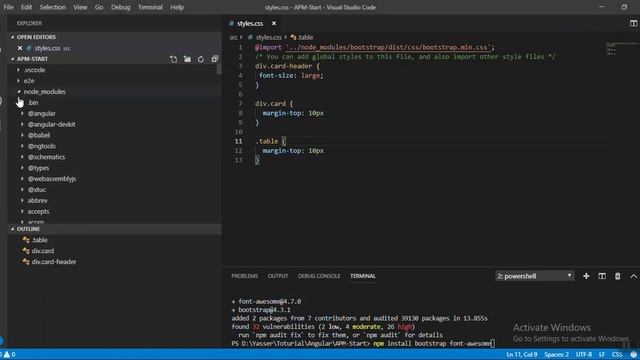Click the New File icon in explorer
Screen dimensions: 640x360
173,59
